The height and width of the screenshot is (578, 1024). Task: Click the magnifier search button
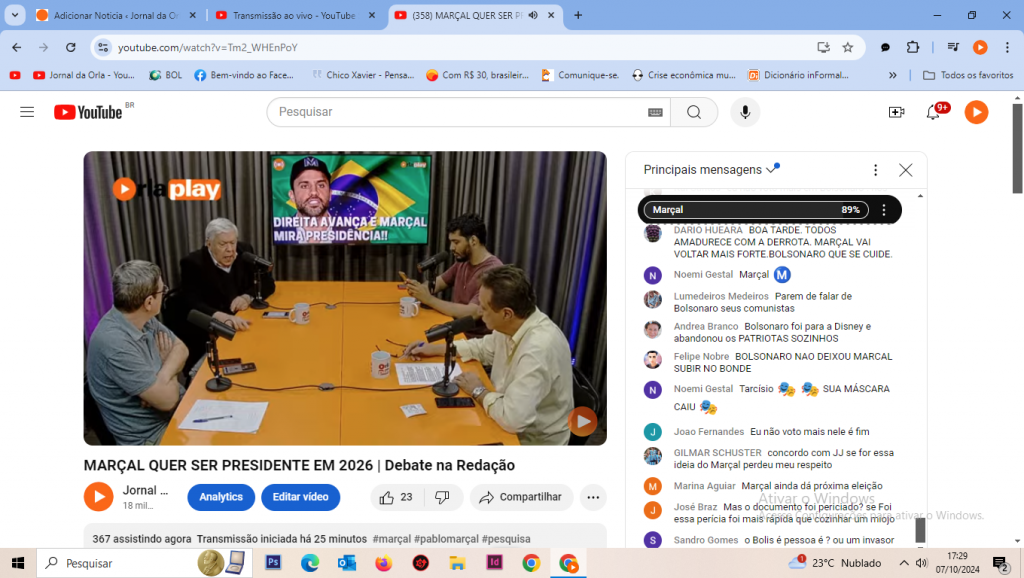coord(694,112)
